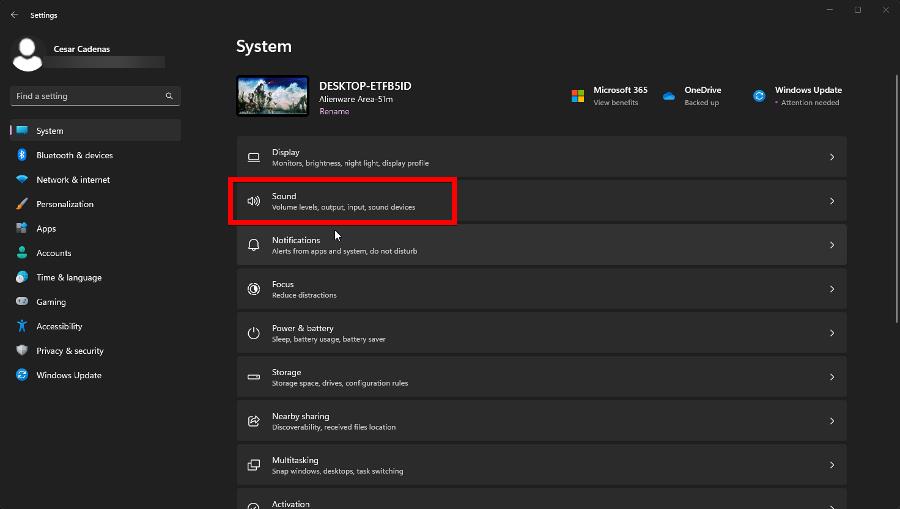Viewport: 900px width, 509px height.
Task: Open Bluetooth & devices settings
Action: tap(95, 155)
